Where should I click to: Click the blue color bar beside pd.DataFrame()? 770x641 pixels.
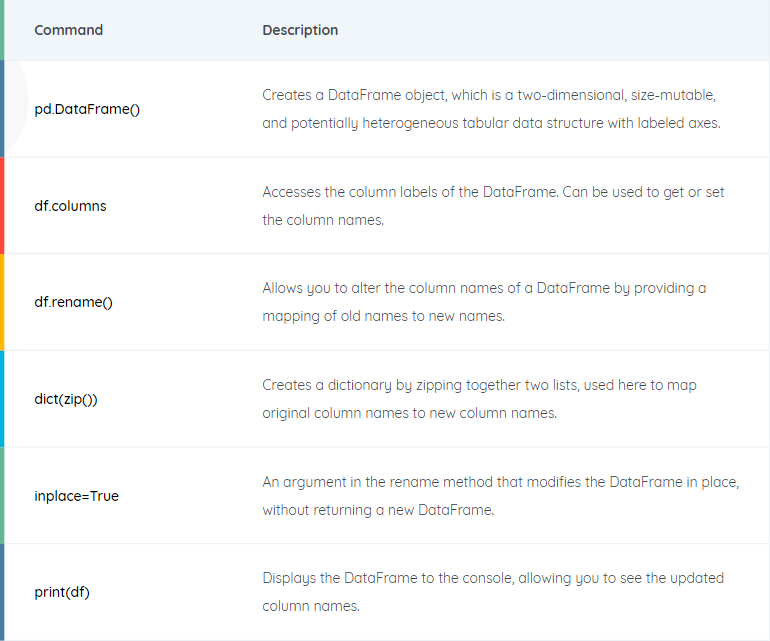[x=2, y=109]
